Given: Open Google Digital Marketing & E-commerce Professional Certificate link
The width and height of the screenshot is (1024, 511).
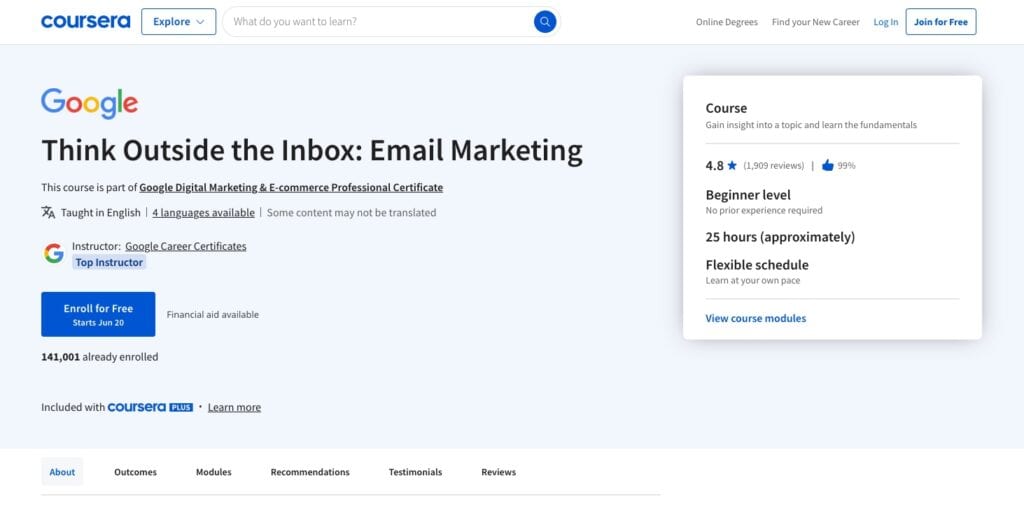Looking at the screenshot, I should point(291,188).
